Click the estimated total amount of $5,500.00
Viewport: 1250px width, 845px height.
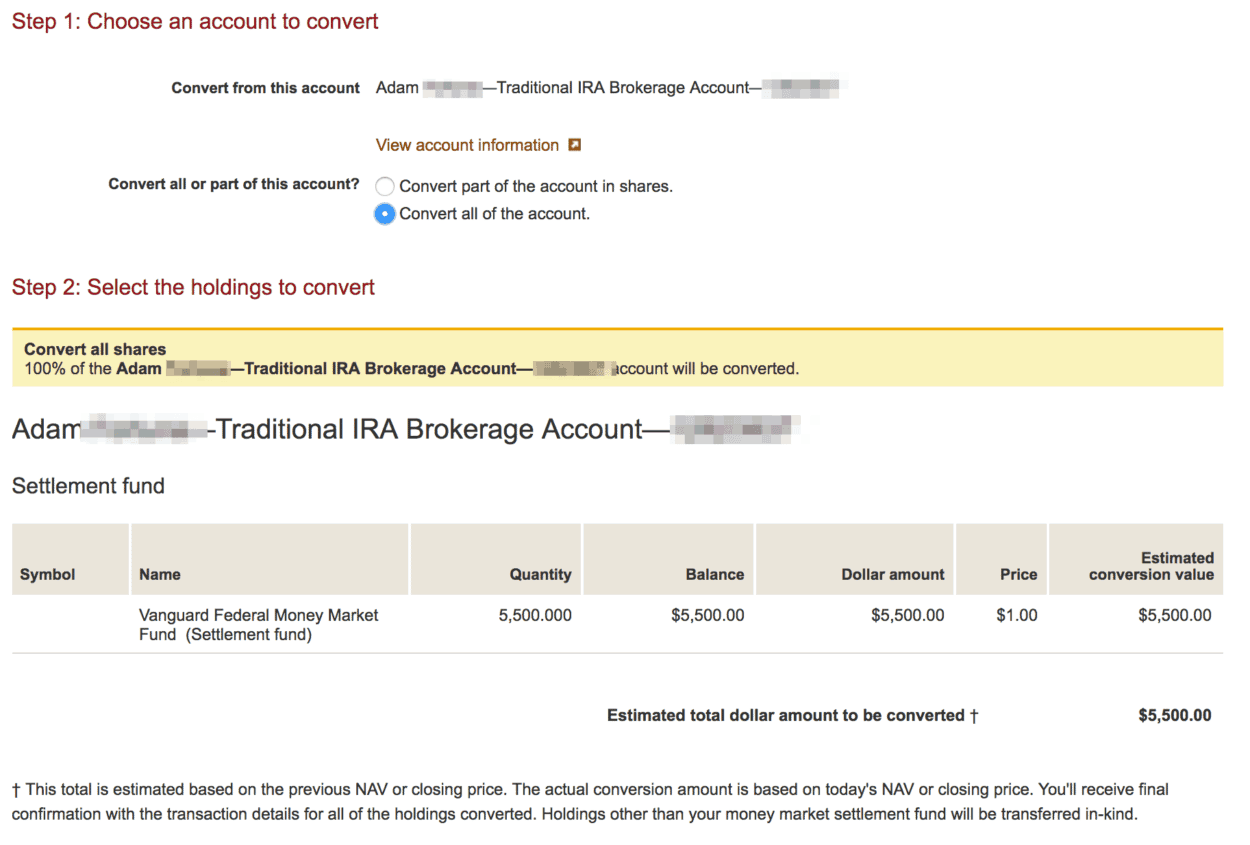coord(1175,715)
